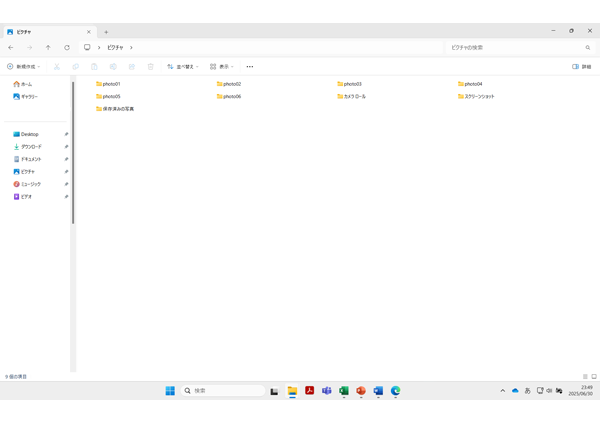Image resolution: width=600 pixels, height=445 pixels.
Task: Add a new tab with plus button
Action: pyautogui.click(x=106, y=32)
